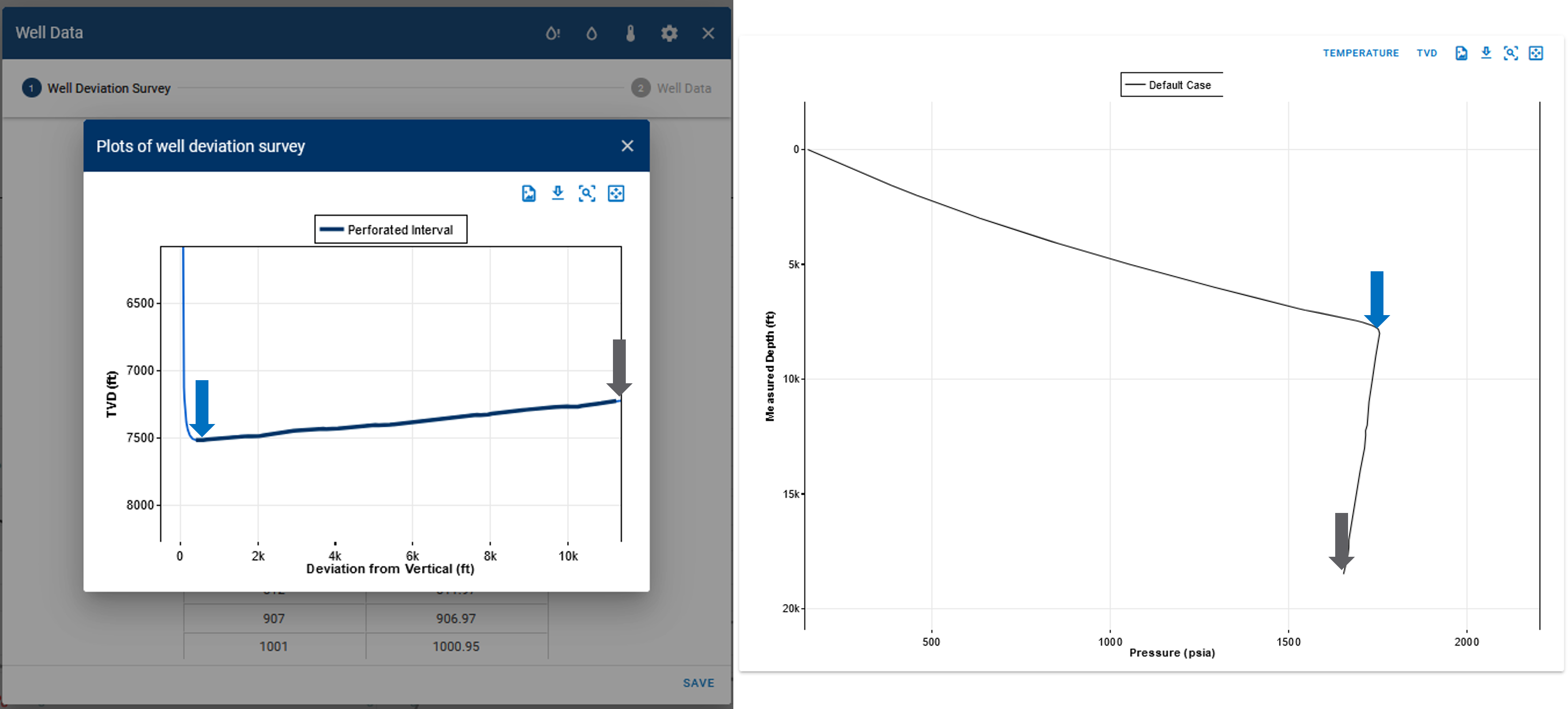This screenshot has height=709, width=1568.
Task: Select table cell with value 1000.95
Action: coord(456,646)
